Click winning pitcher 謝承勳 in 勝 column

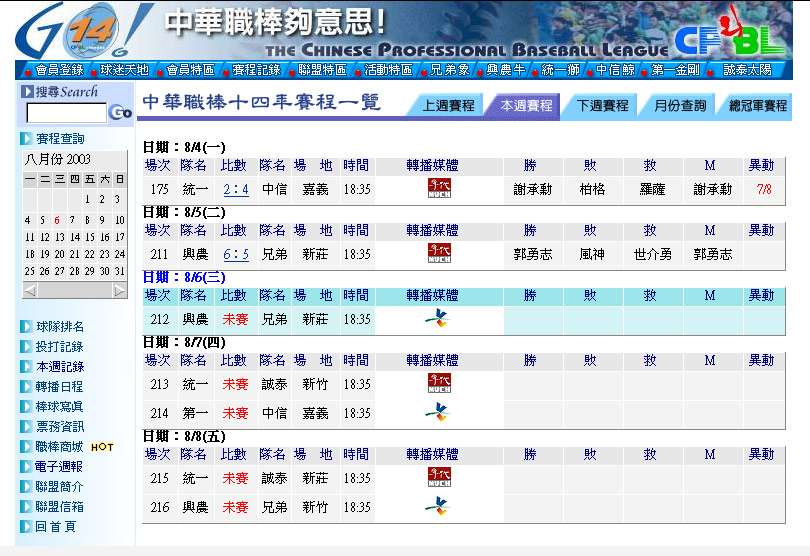coord(533,190)
